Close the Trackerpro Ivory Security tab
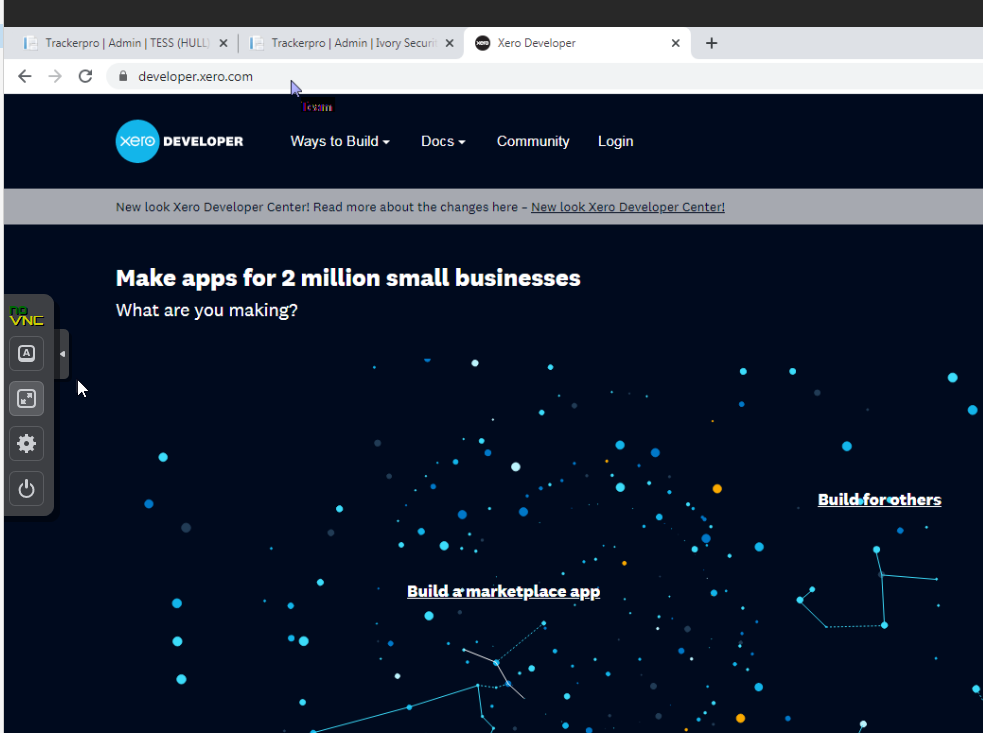The height and width of the screenshot is (733, 983). click(x=449, y=43)
